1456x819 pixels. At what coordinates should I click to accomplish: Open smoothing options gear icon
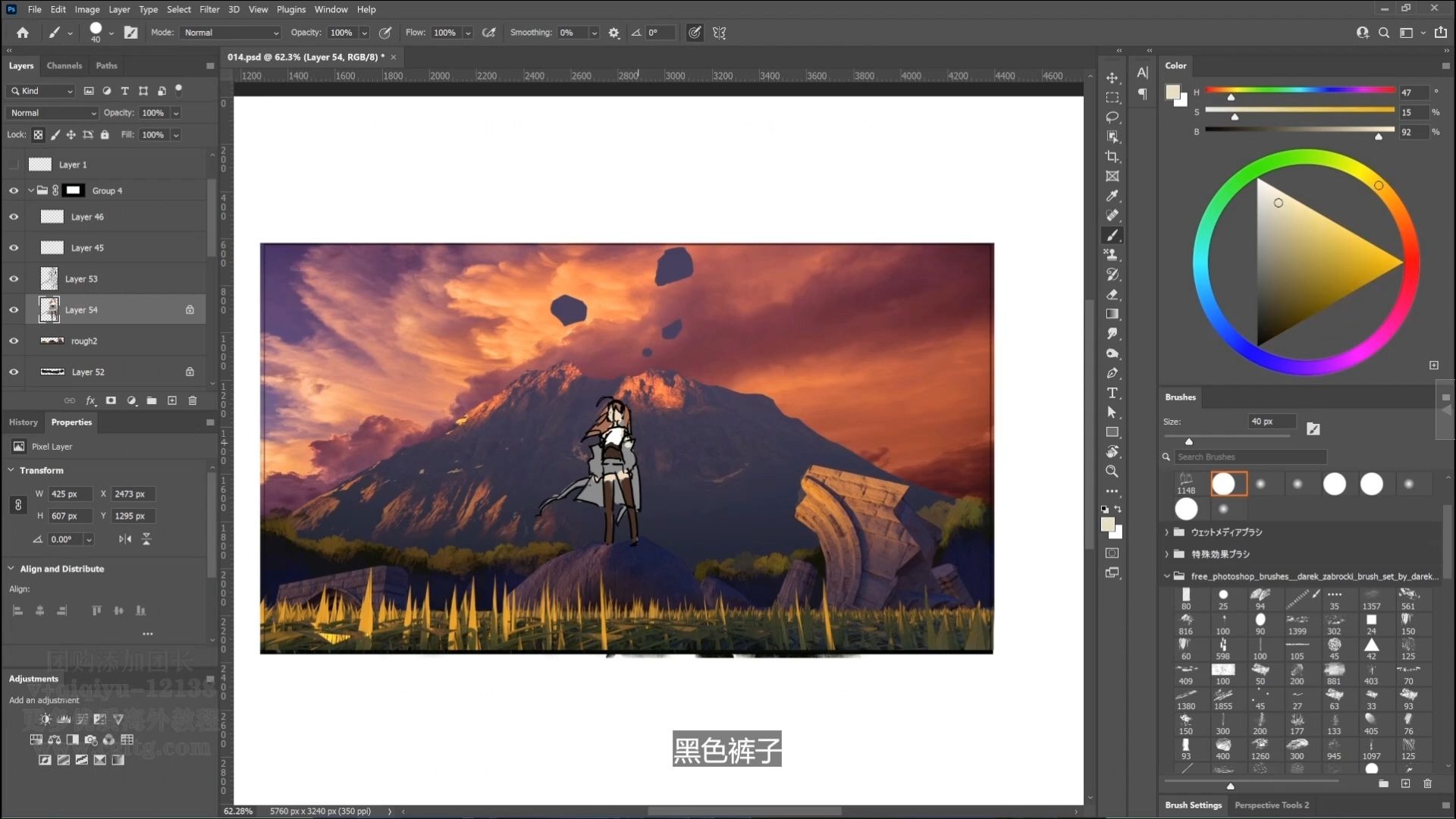click(613, 33)
